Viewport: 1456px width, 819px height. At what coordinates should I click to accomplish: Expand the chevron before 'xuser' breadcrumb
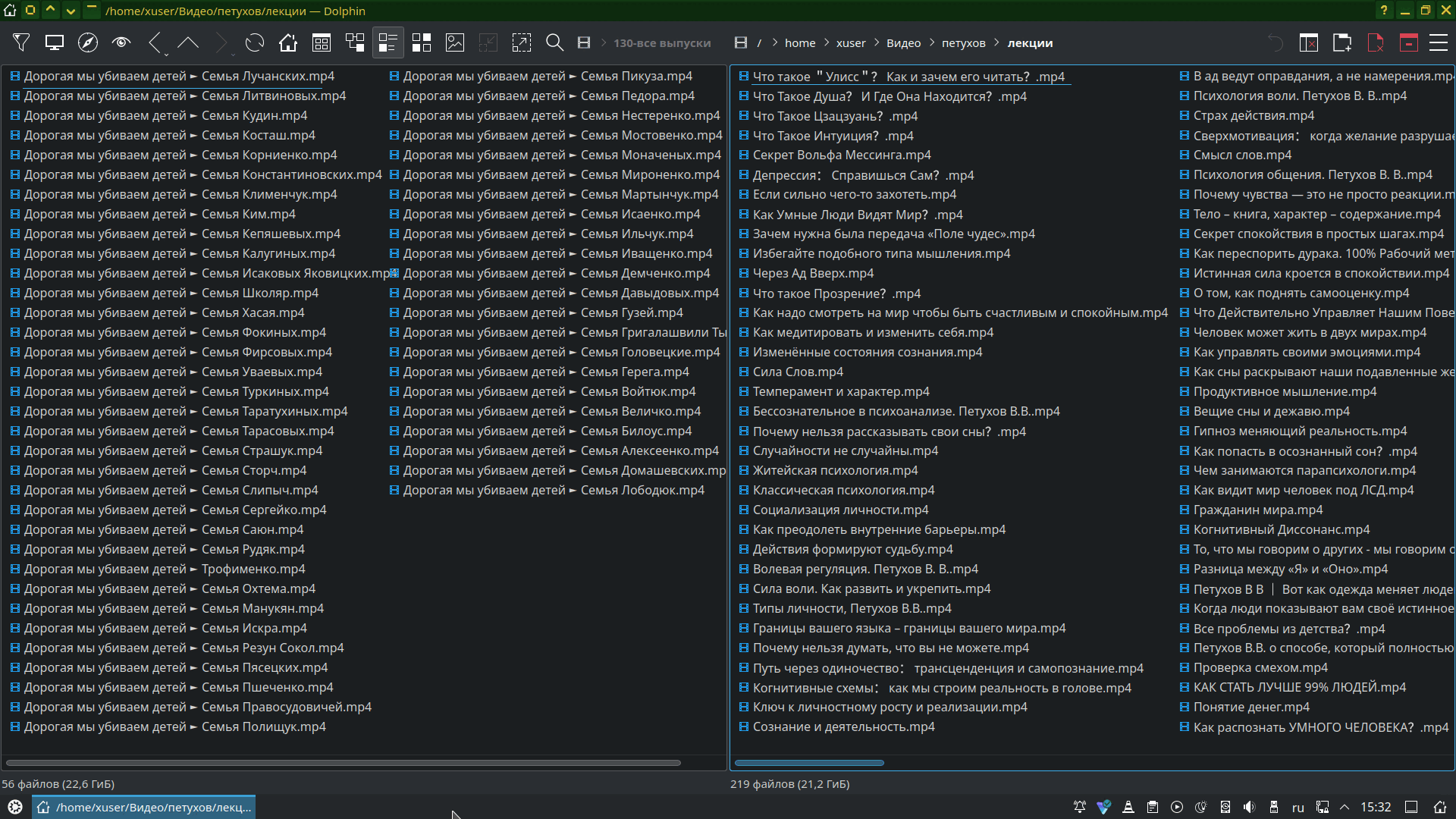[827, 43]
